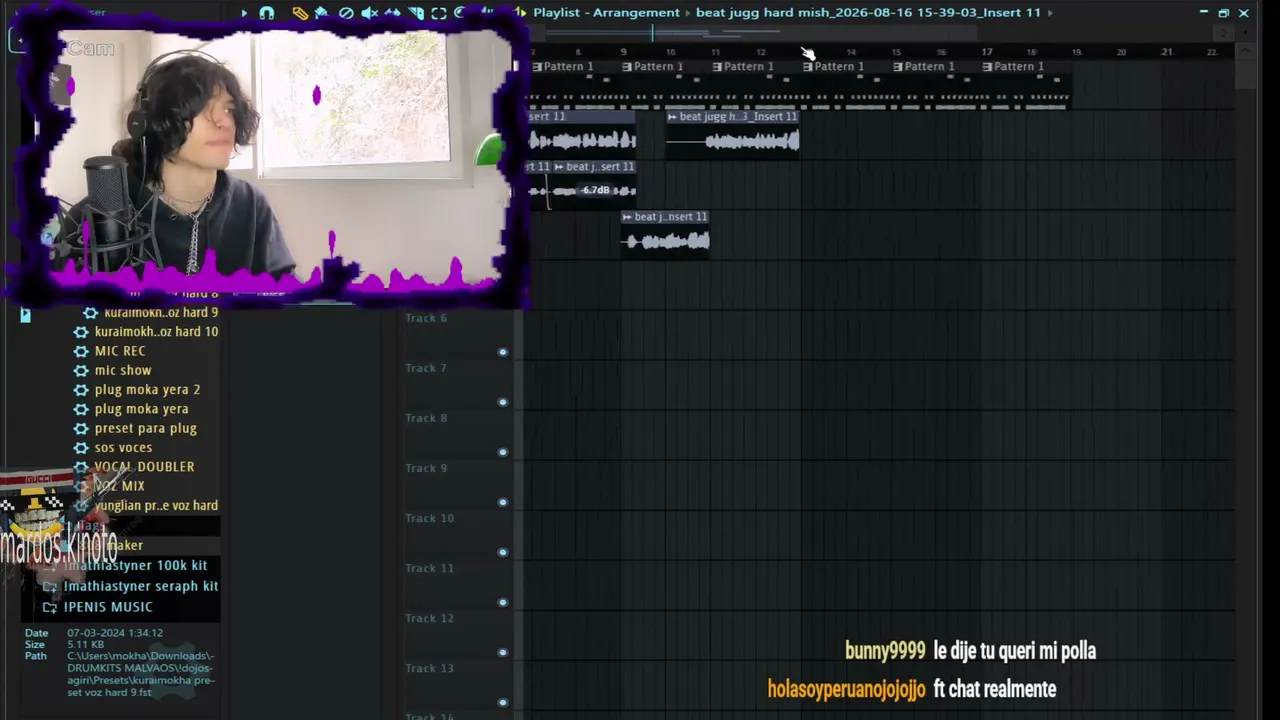Screen dimensions: 1280x720
Task: Select the Slice tool
Action: click(x=416, y=13)
